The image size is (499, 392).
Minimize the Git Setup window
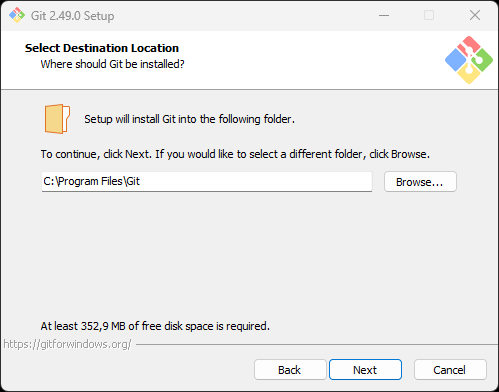(x=384, y=15)
